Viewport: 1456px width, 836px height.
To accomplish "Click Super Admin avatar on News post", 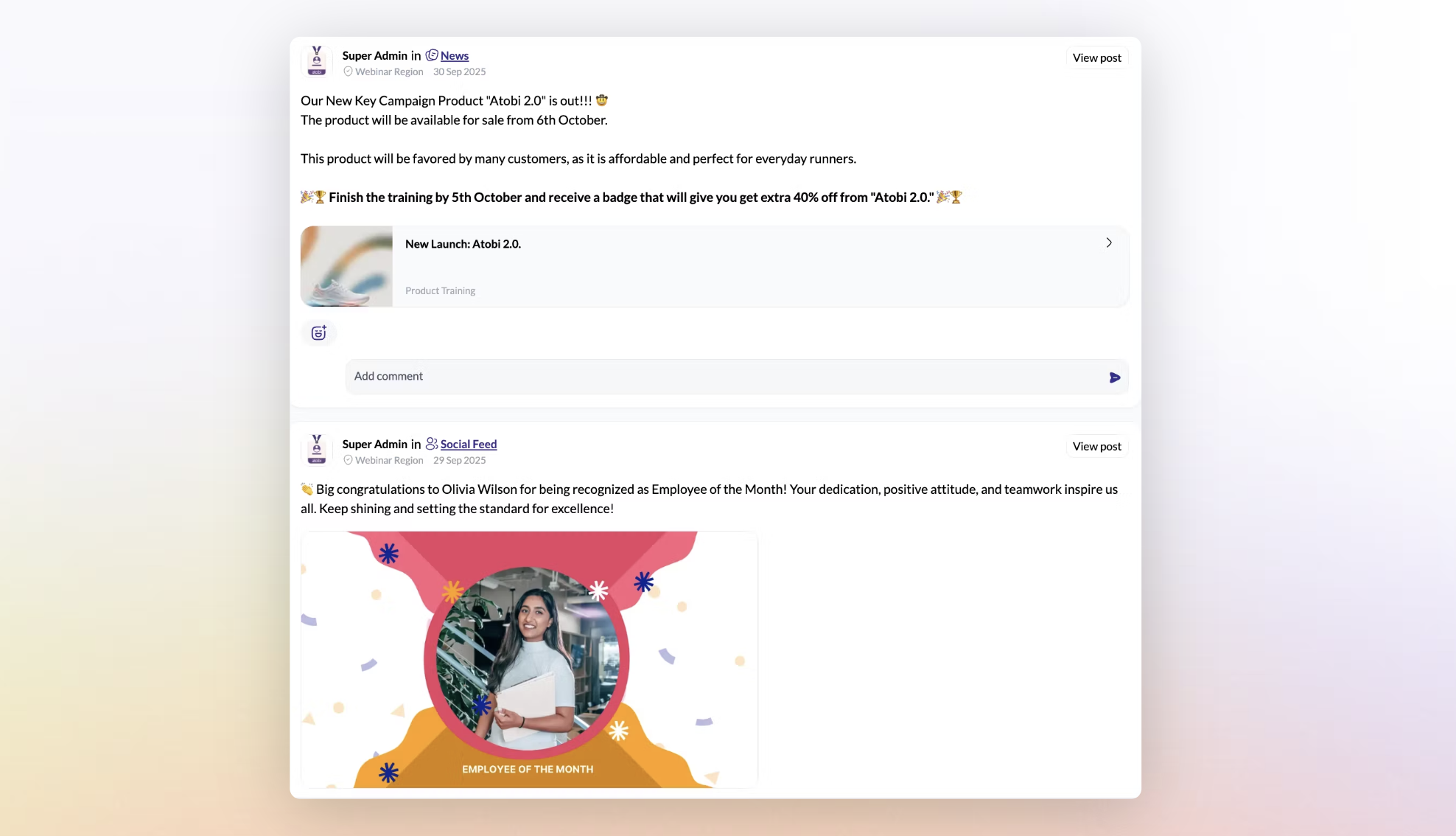I will (317, 61).
